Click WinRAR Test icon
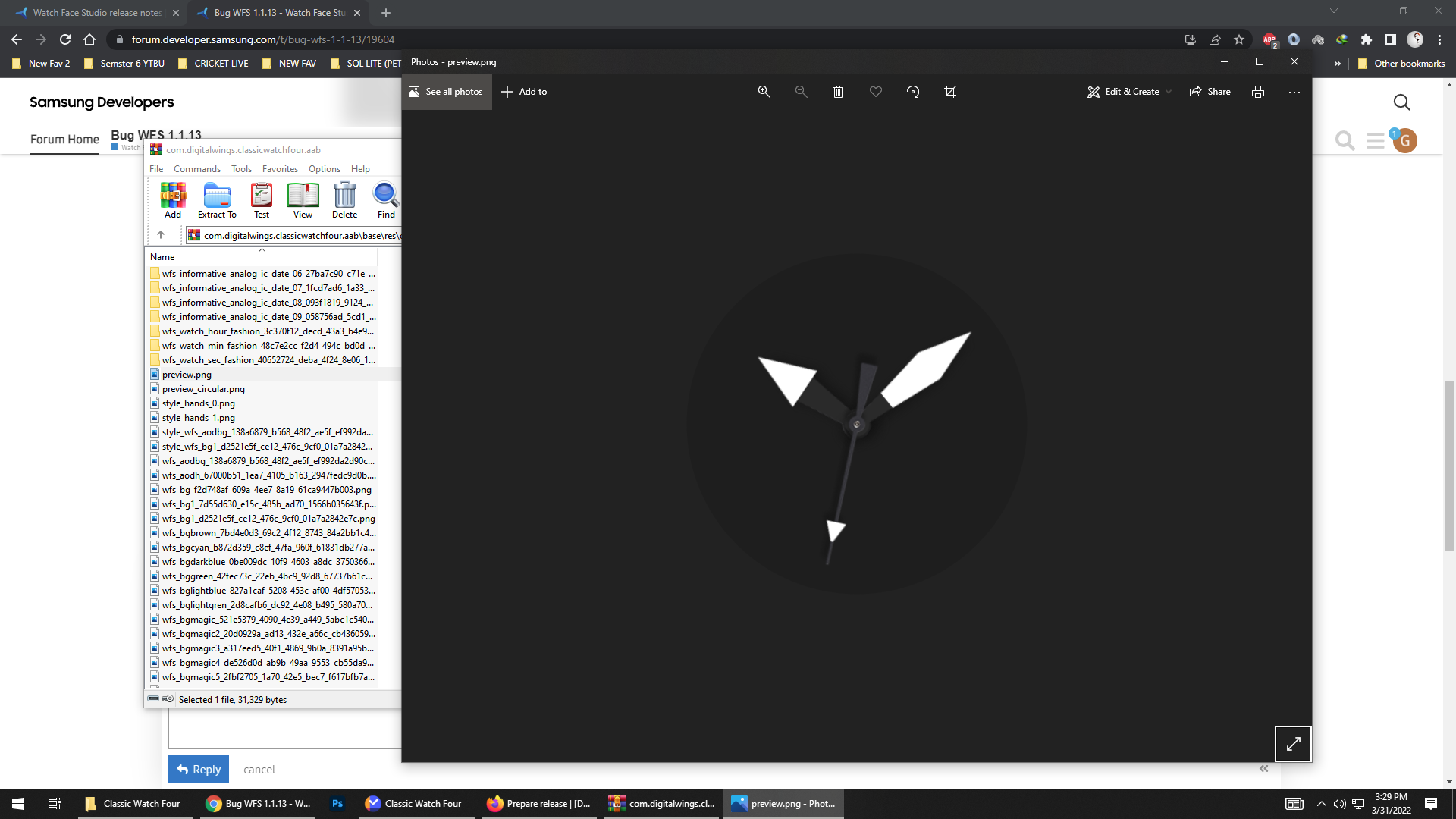The width and height of the screenshot is (1456, 819). pyautogui.click(x=262, y=201)
